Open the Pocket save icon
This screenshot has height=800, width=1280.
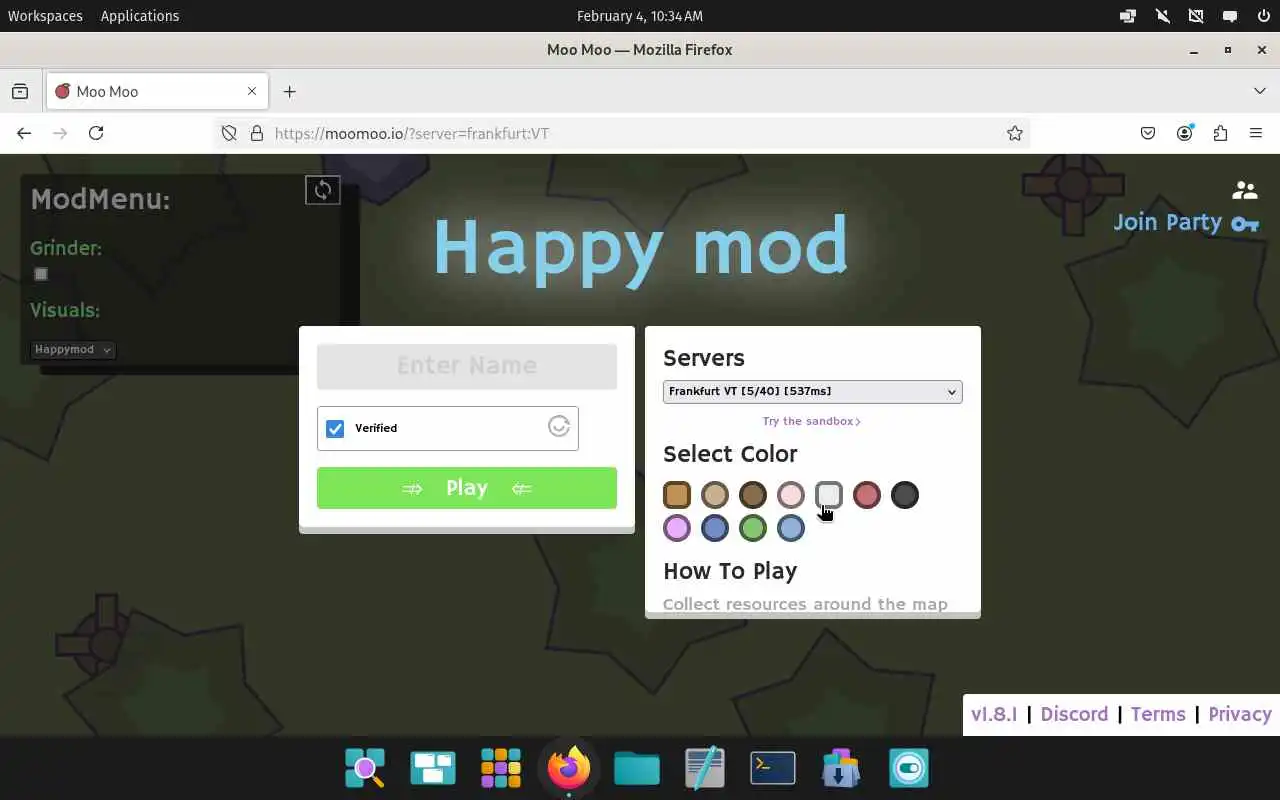(1148, 133)
